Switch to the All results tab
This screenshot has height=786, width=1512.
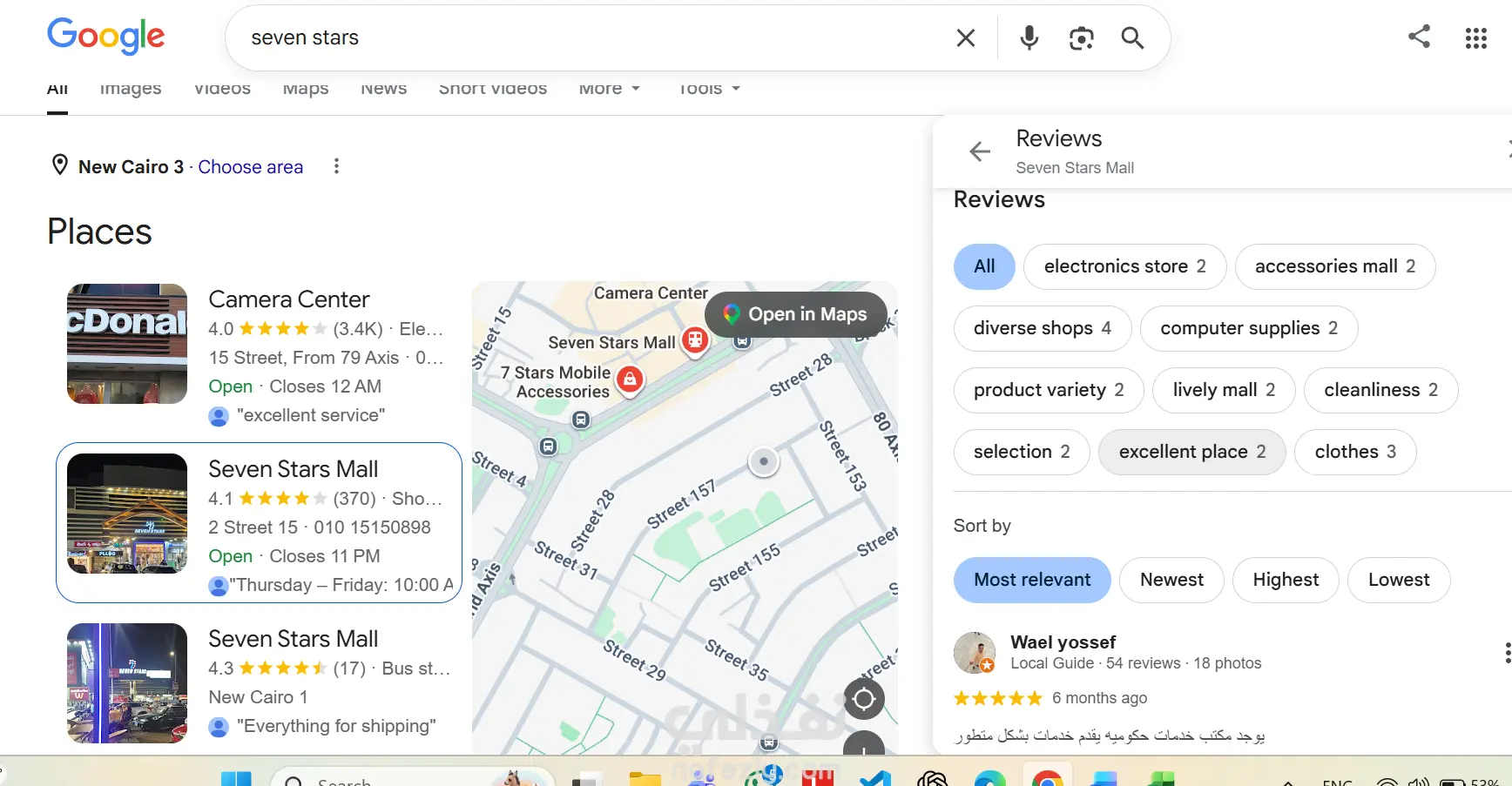click(57, 90)
